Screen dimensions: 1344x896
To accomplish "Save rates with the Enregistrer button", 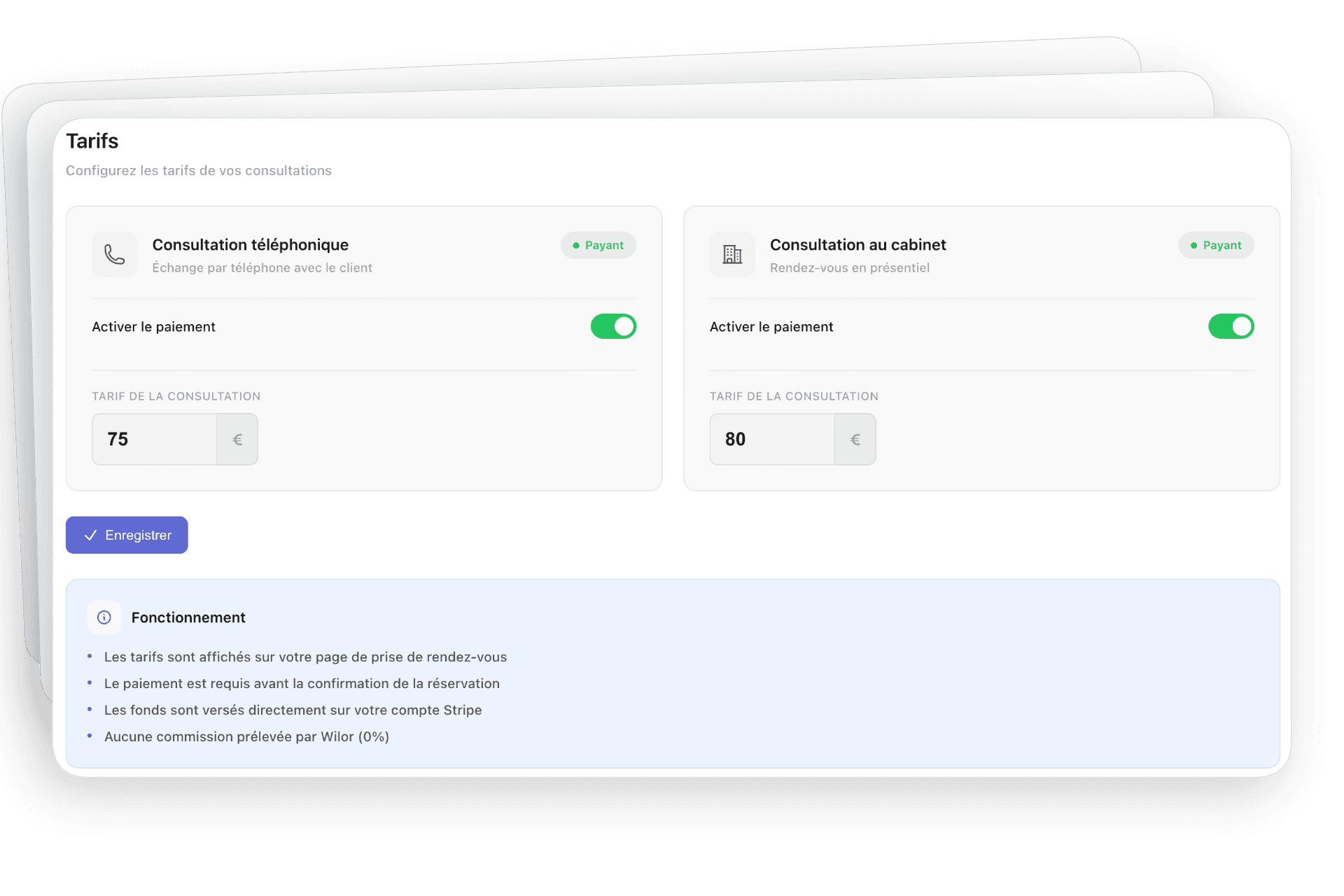I will [127, 535].
